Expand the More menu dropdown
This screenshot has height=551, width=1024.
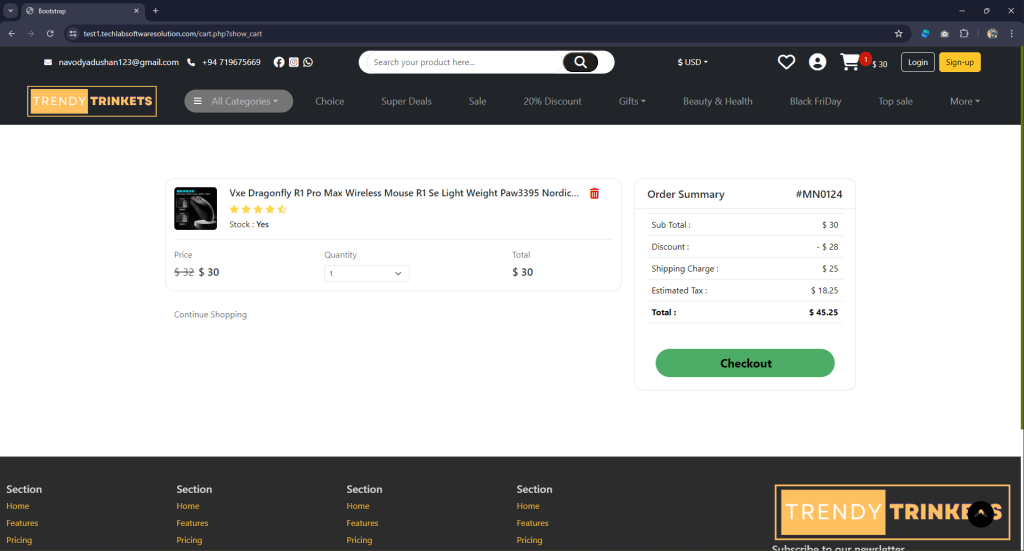965,101
